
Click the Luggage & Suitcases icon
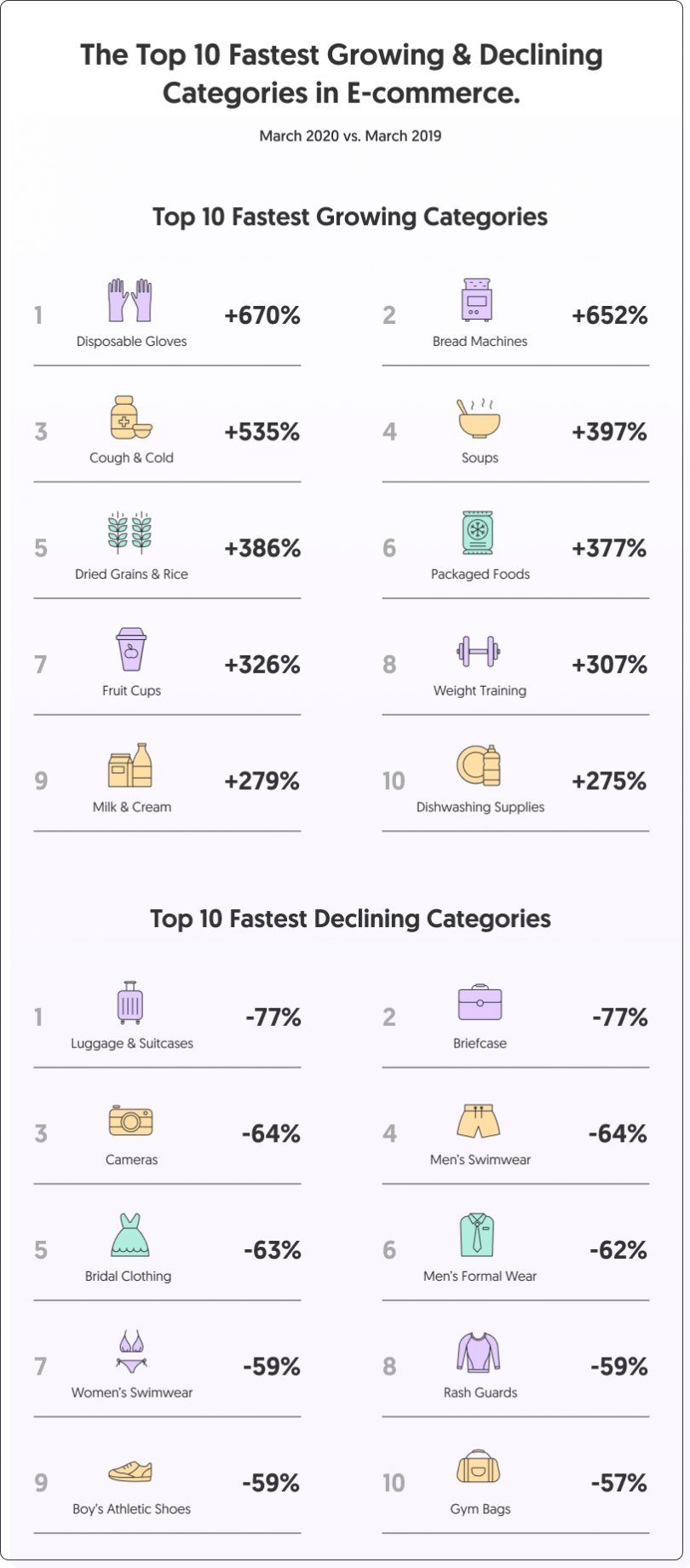pyautogui.click(x=129, y=1002)
